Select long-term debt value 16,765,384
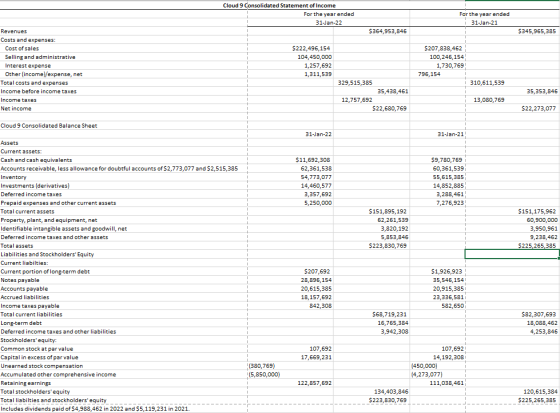This screenshot has width=560, height=413. (x=393, y=323)
